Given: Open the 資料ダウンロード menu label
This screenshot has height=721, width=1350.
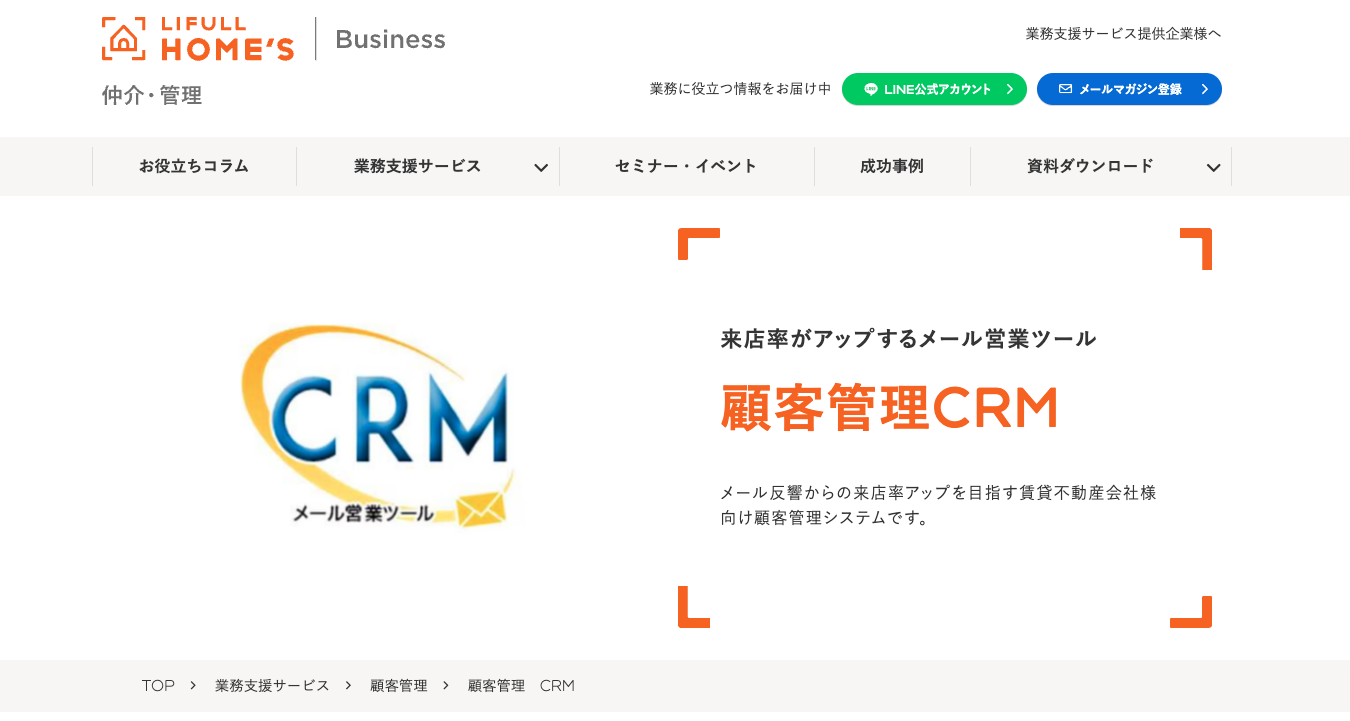Looking at the screenshot, I should [x=1090, y=166].
